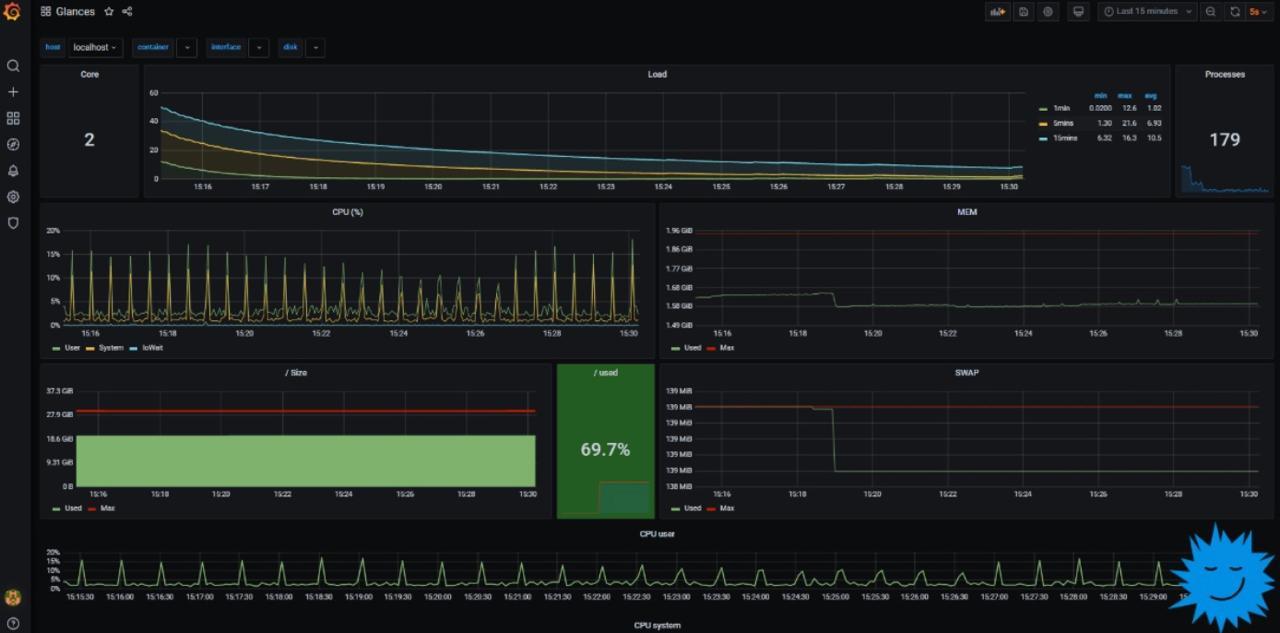Screen dimensions: 1280x633
Task: Expand the 5s refresh interval dropdown
Action: tap(1258, 12)
